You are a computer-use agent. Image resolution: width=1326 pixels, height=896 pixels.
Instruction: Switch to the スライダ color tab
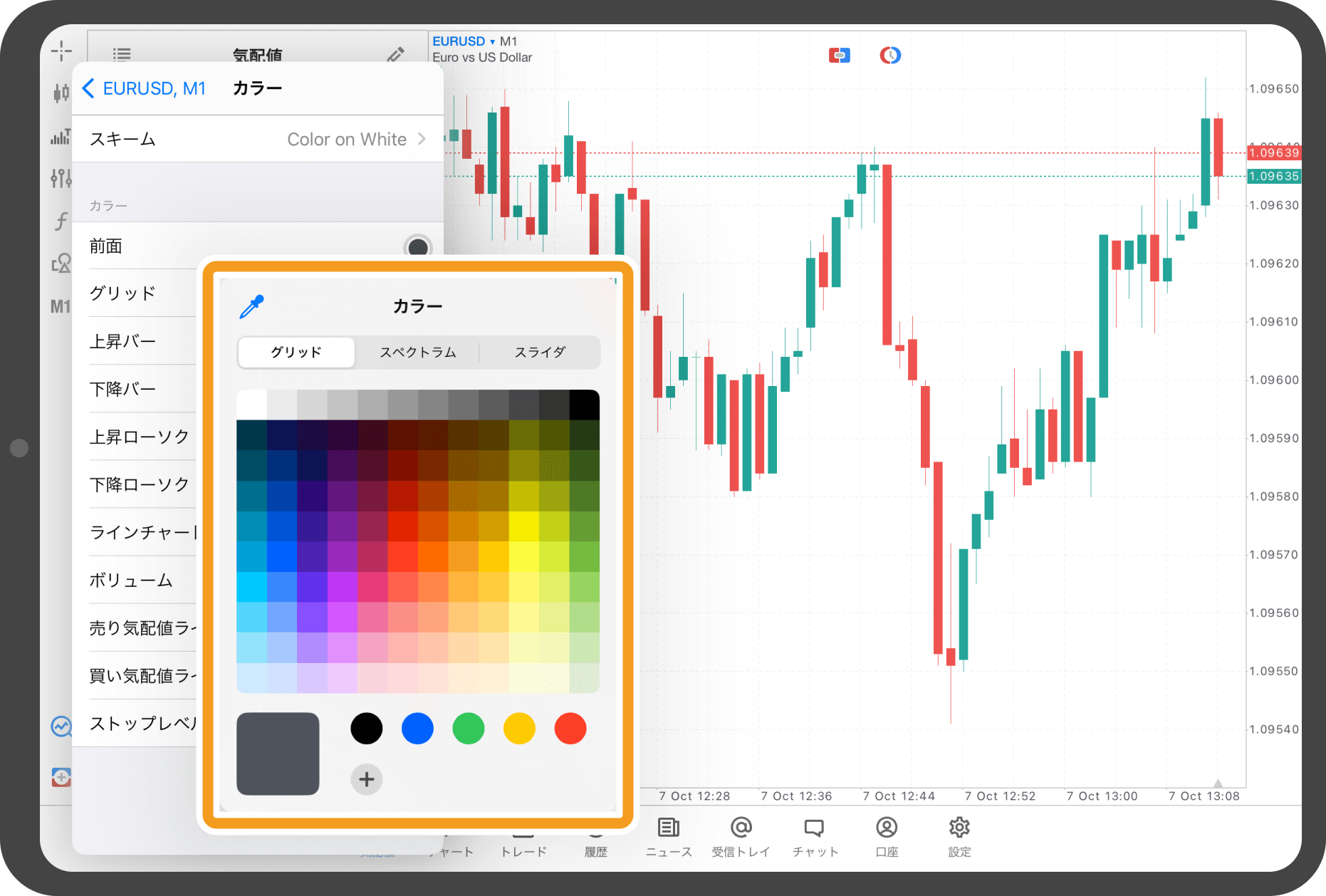[540, 353]
